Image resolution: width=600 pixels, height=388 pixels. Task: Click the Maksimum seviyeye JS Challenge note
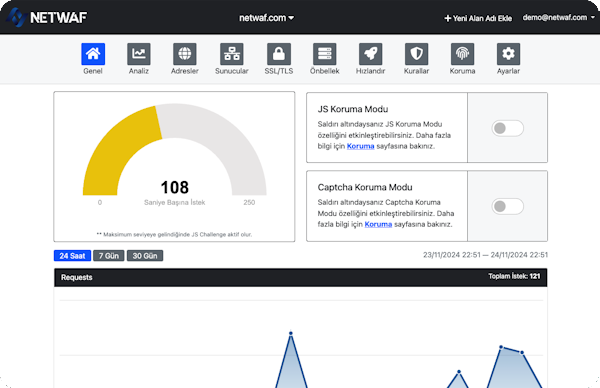click(174, 234)
